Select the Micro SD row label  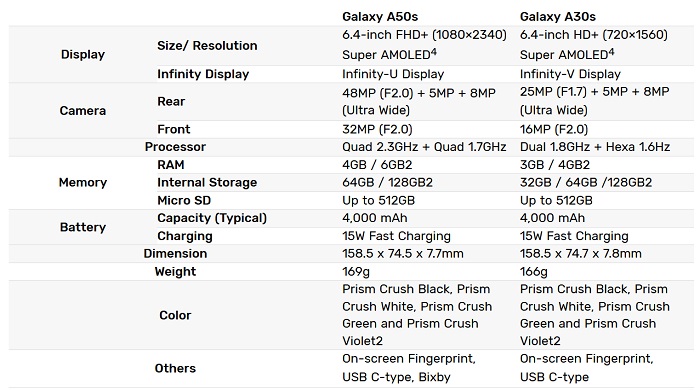pos(184,200)
